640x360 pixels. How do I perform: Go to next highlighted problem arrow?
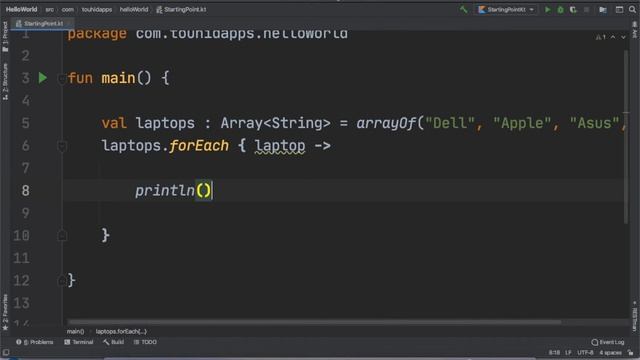623,37
